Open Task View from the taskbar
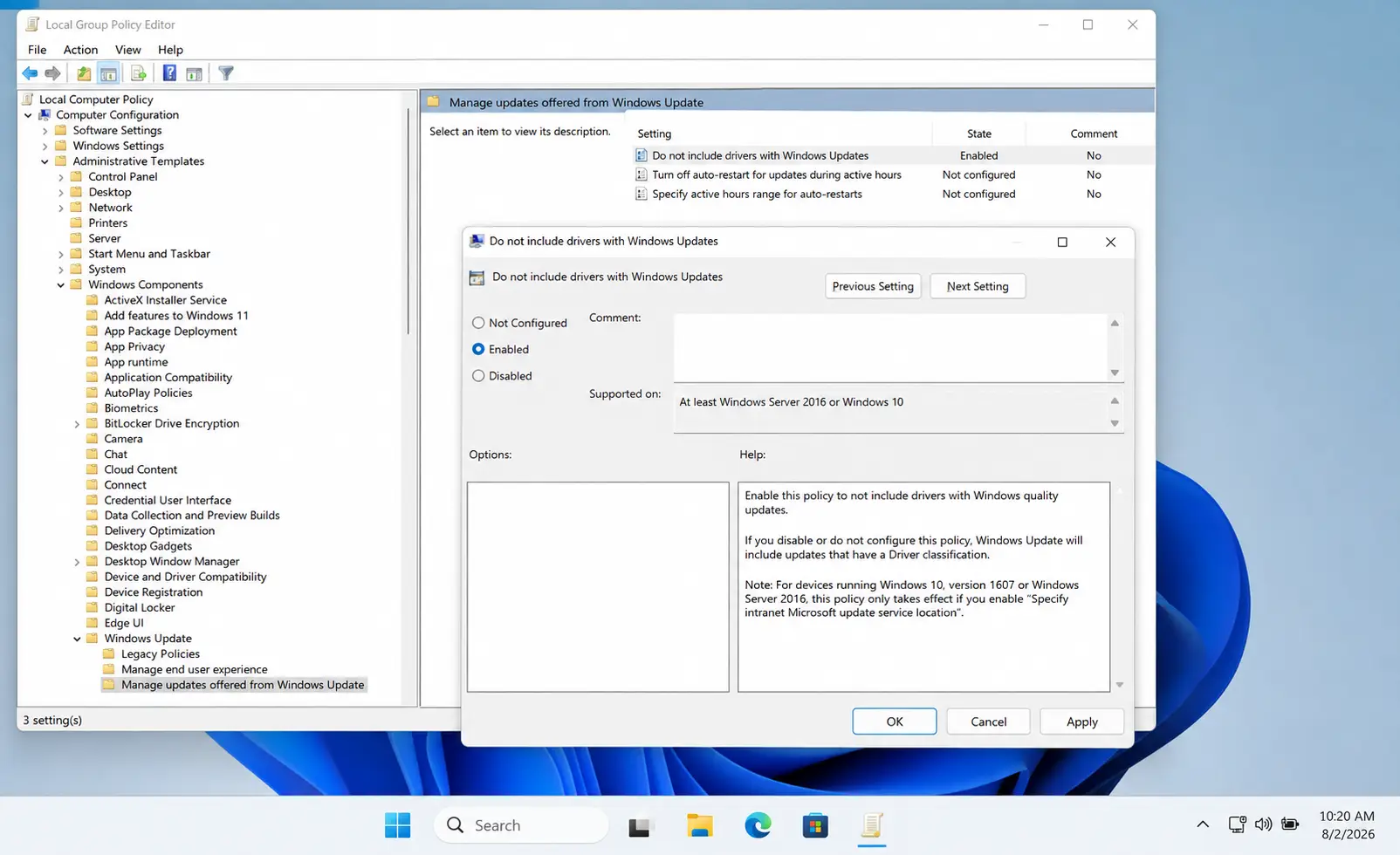The height and width of the screenshot is (855, 1400). pos(639,825)
